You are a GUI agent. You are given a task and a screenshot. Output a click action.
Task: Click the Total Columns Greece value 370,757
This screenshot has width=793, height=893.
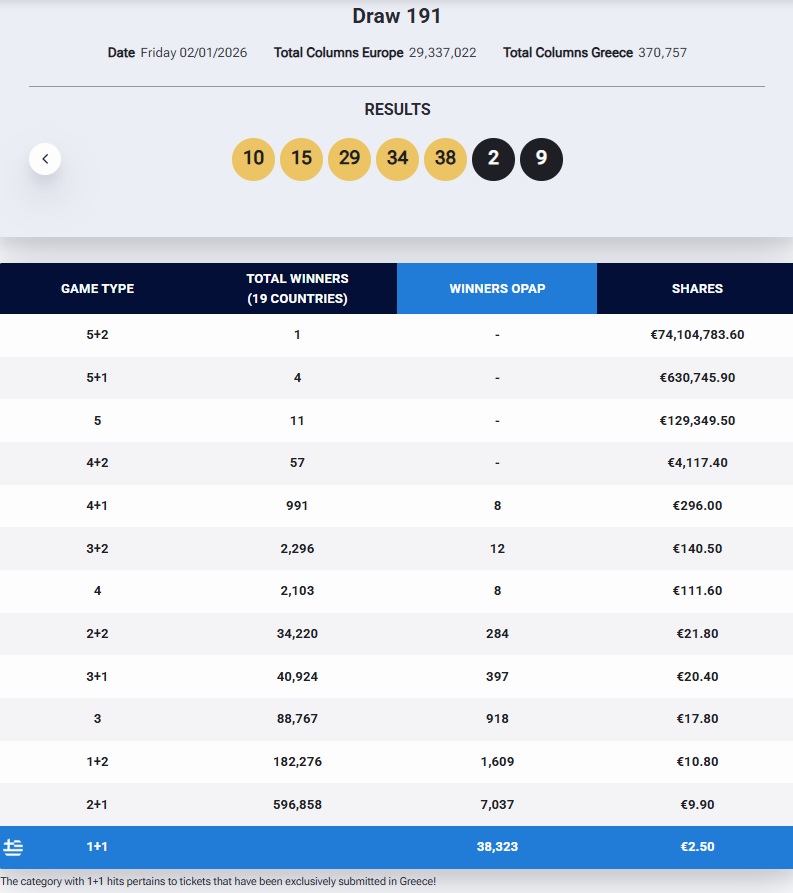[662, 53]
